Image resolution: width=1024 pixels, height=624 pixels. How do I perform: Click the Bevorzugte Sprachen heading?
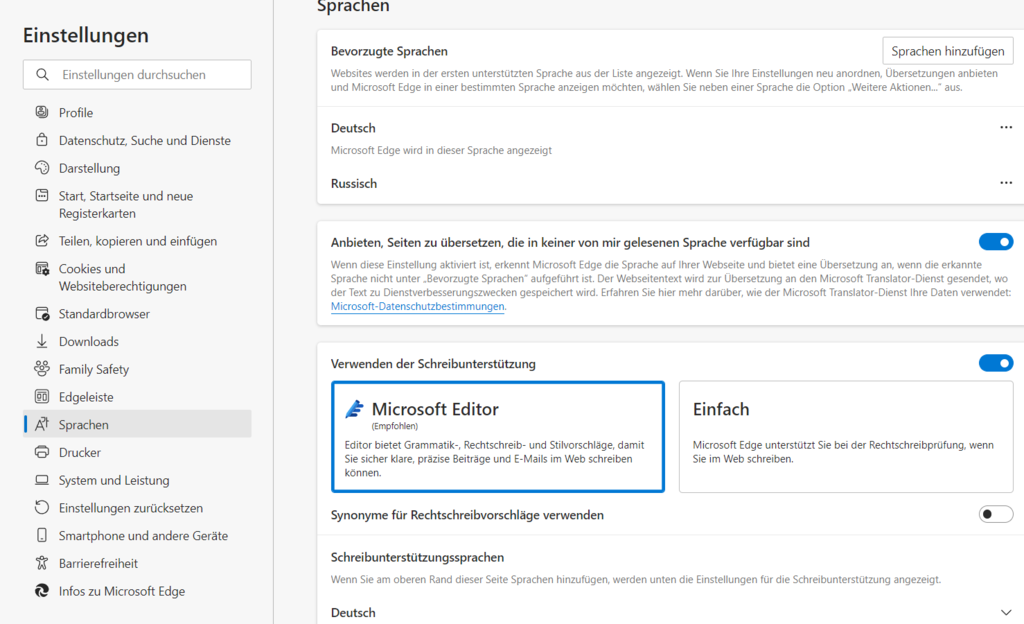pos(389,51)
